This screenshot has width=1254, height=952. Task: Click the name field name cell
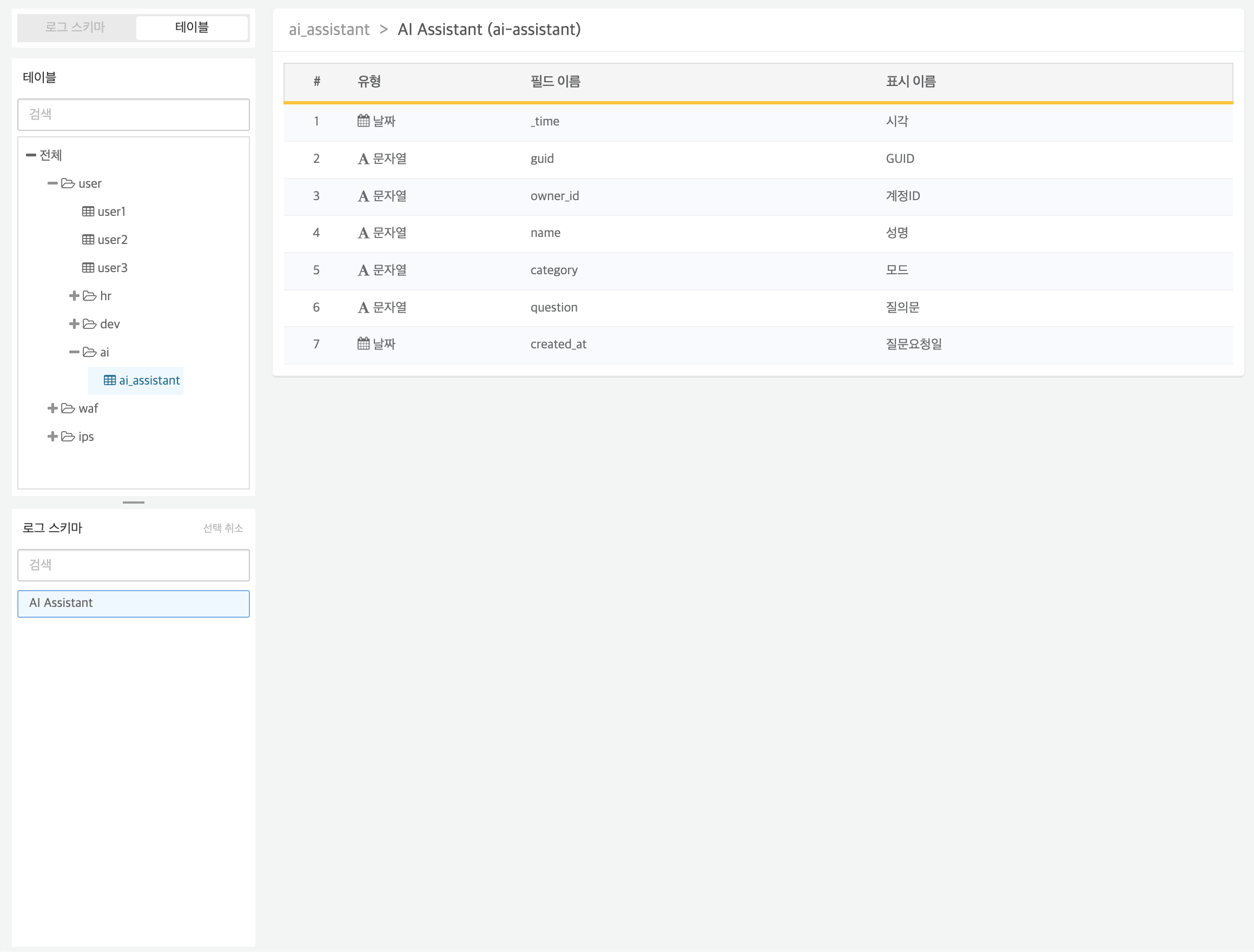[545, 233]
